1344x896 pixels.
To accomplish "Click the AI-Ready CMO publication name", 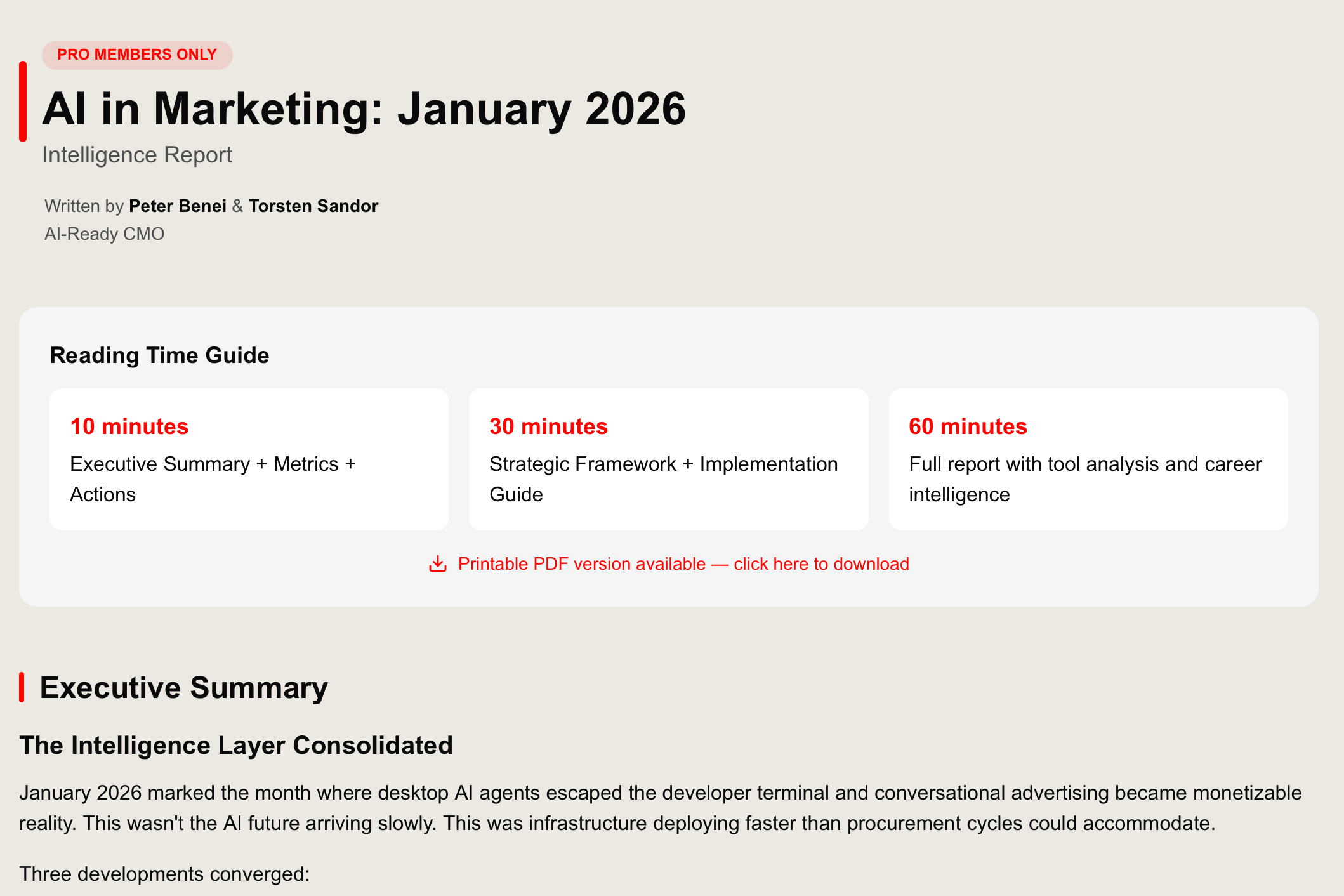I will [104, 234].
